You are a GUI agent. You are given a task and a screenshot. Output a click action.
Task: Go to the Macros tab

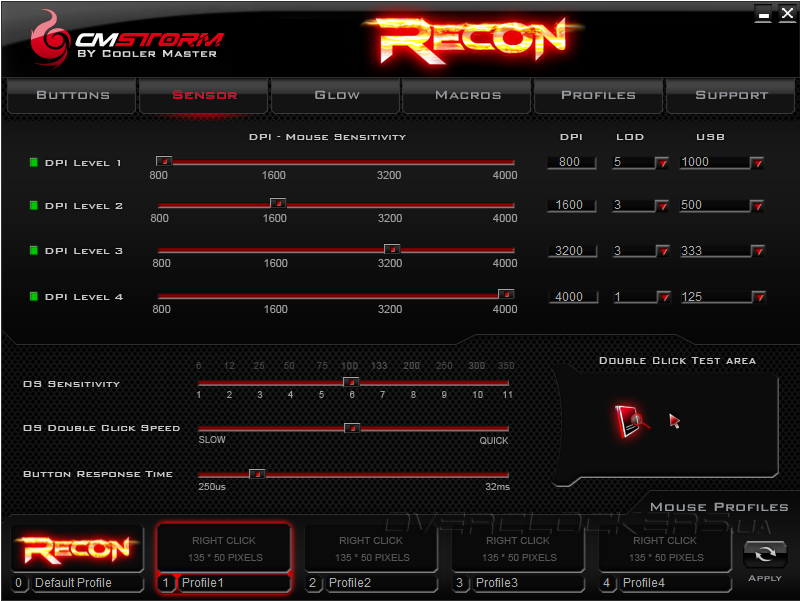(x=467, y=95)
